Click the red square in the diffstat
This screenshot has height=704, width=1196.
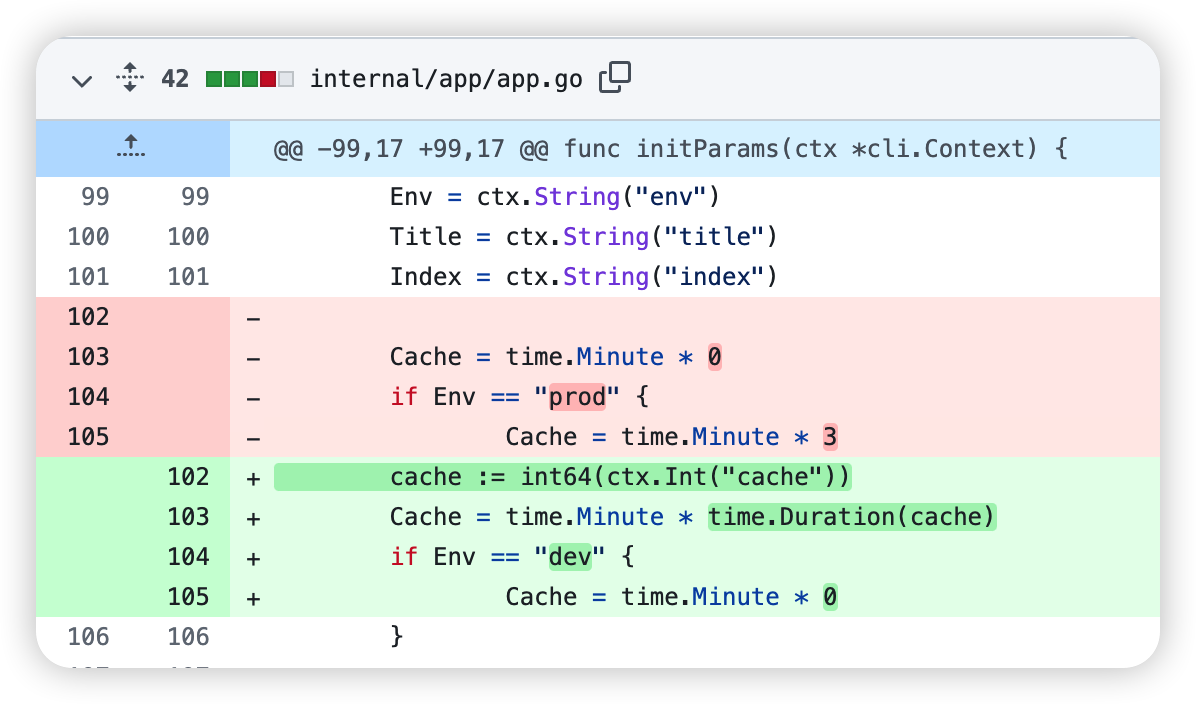[267, 79]
